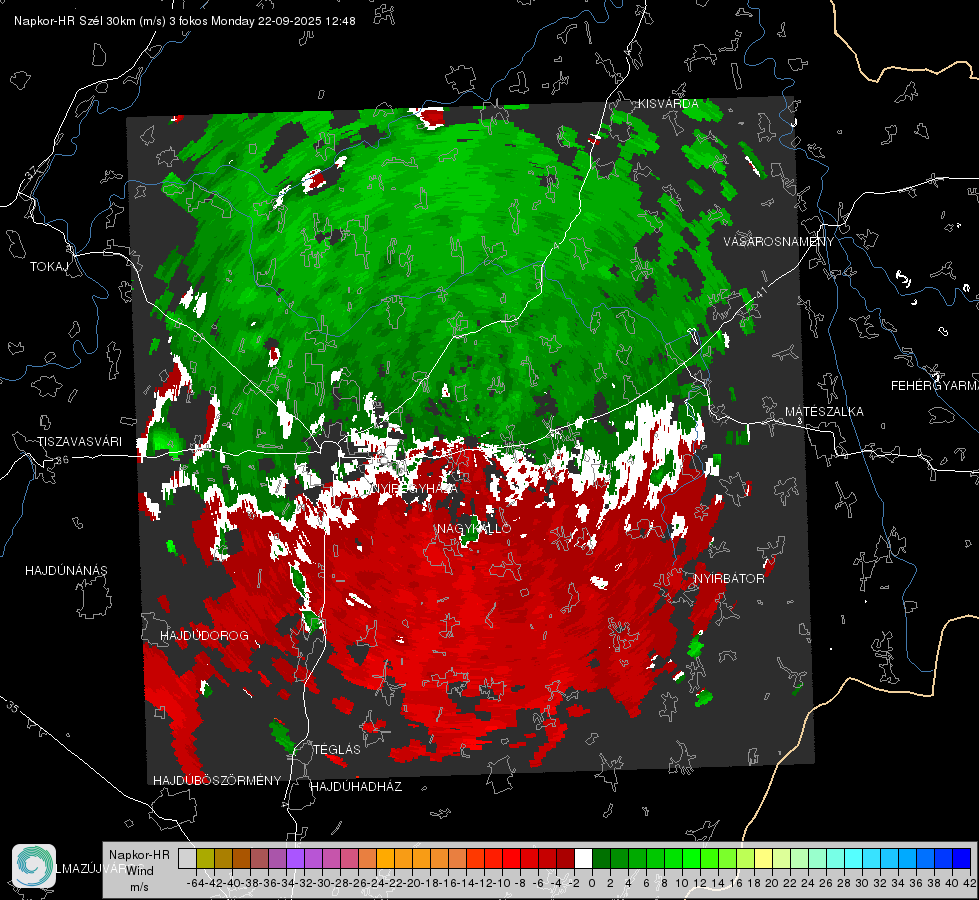Select the VÁSÁROSNAMÉNY town label
The width and height of the screenshot is (979, 900).
tap(779, 241)
